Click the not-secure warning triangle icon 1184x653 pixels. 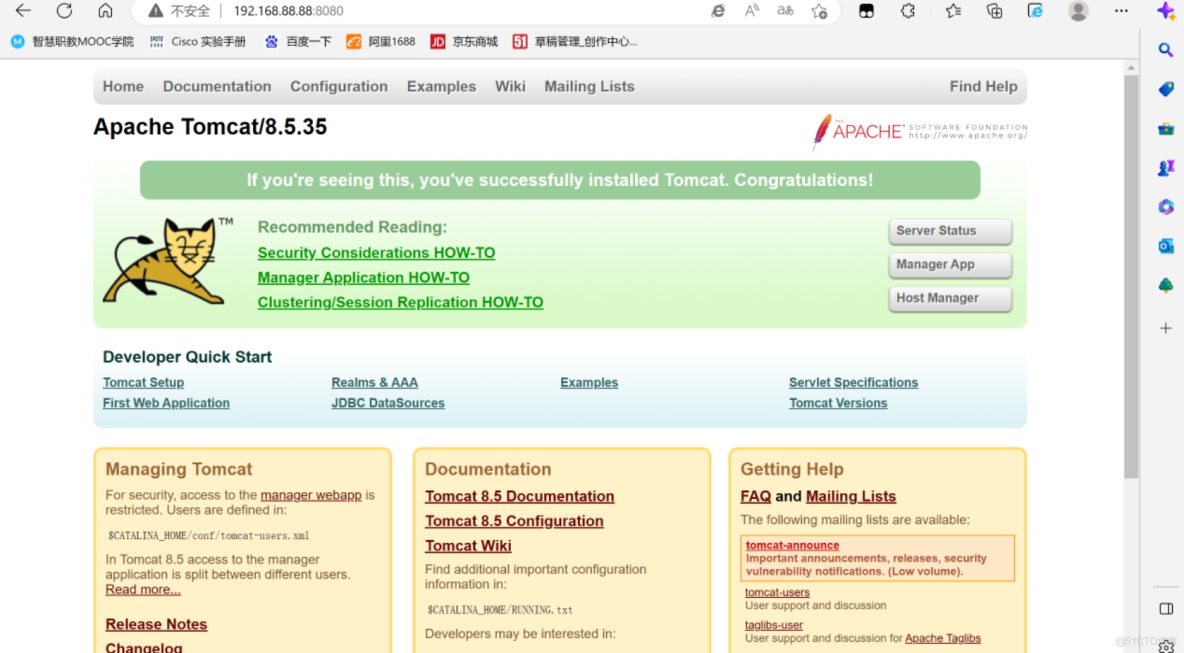point(156,11)
